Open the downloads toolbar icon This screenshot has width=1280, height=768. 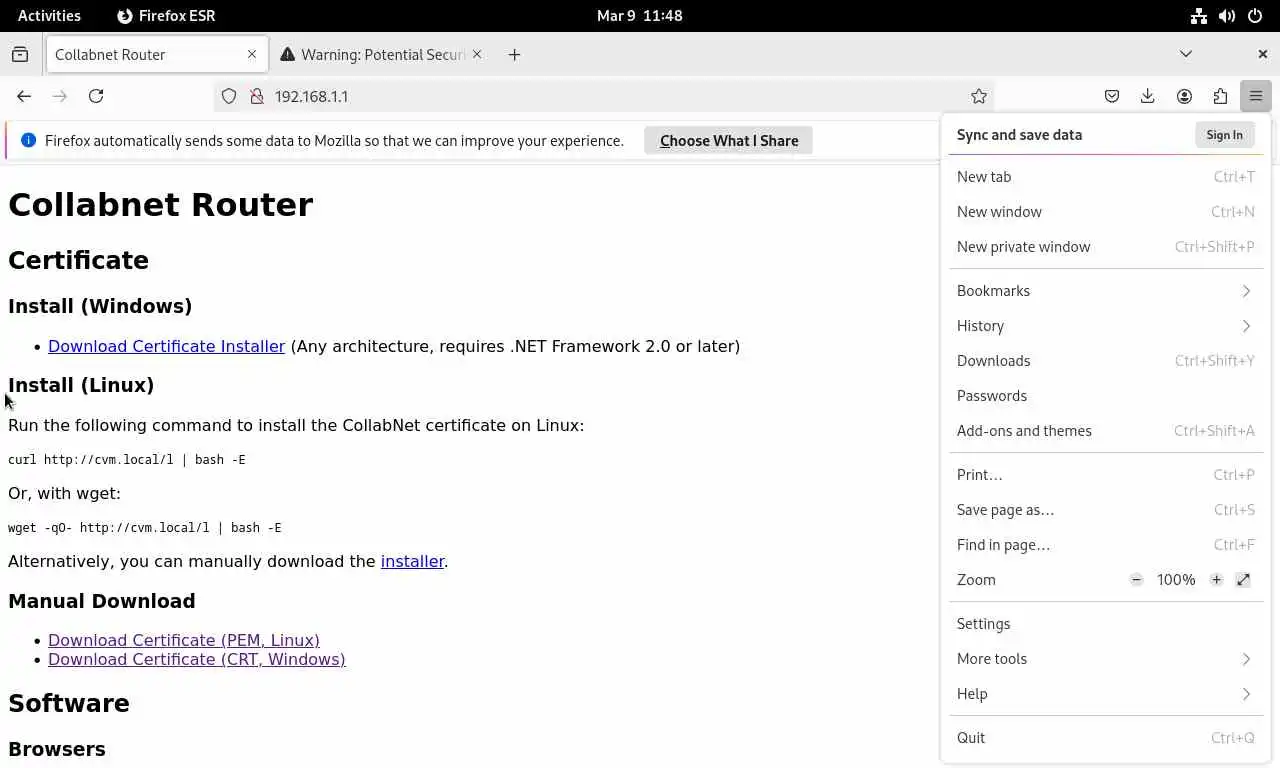click(1148, 96)
